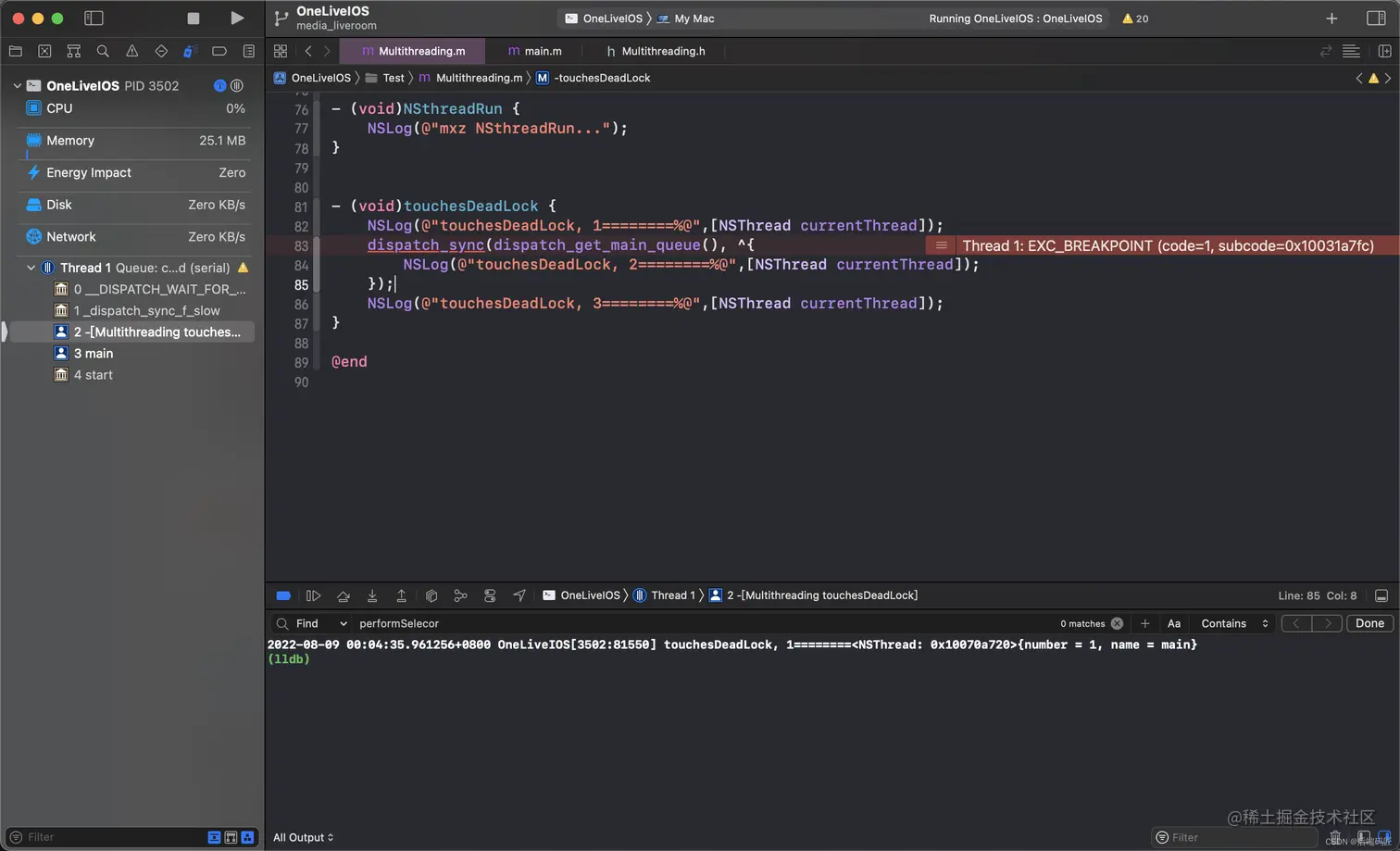The height and width of the screenshot is (851, 1400).
Task: Select frame 0 __DISPATCH_WAIT_FOR
Action: (x=151, y=289)
